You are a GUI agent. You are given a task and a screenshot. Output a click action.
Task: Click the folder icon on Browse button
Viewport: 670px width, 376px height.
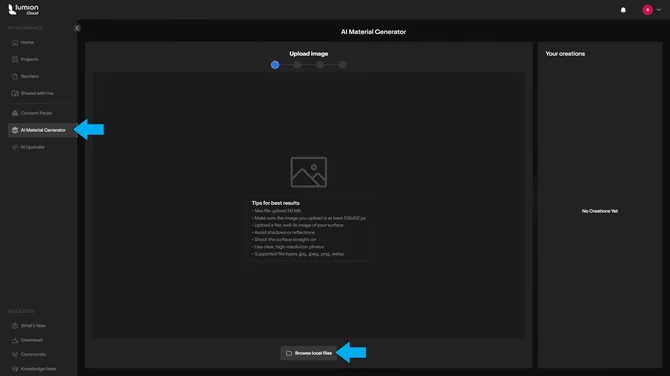pos(289,353)
